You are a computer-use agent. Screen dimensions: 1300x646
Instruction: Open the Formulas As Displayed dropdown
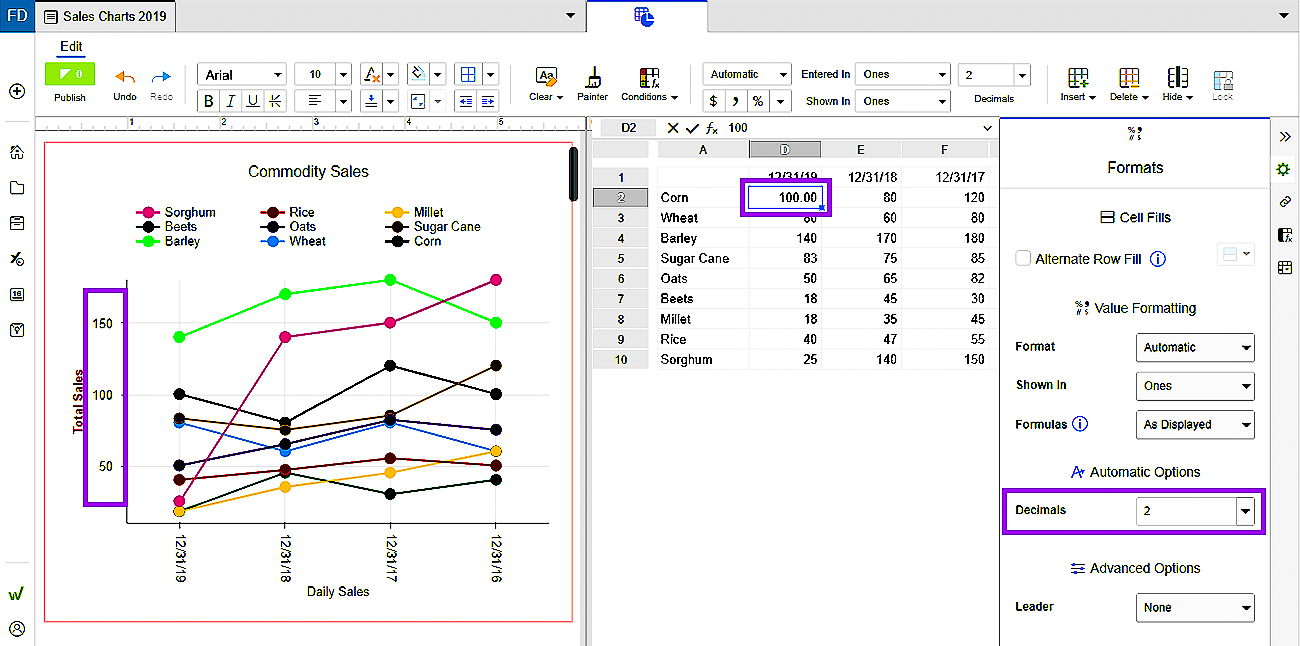[1195, 425]
